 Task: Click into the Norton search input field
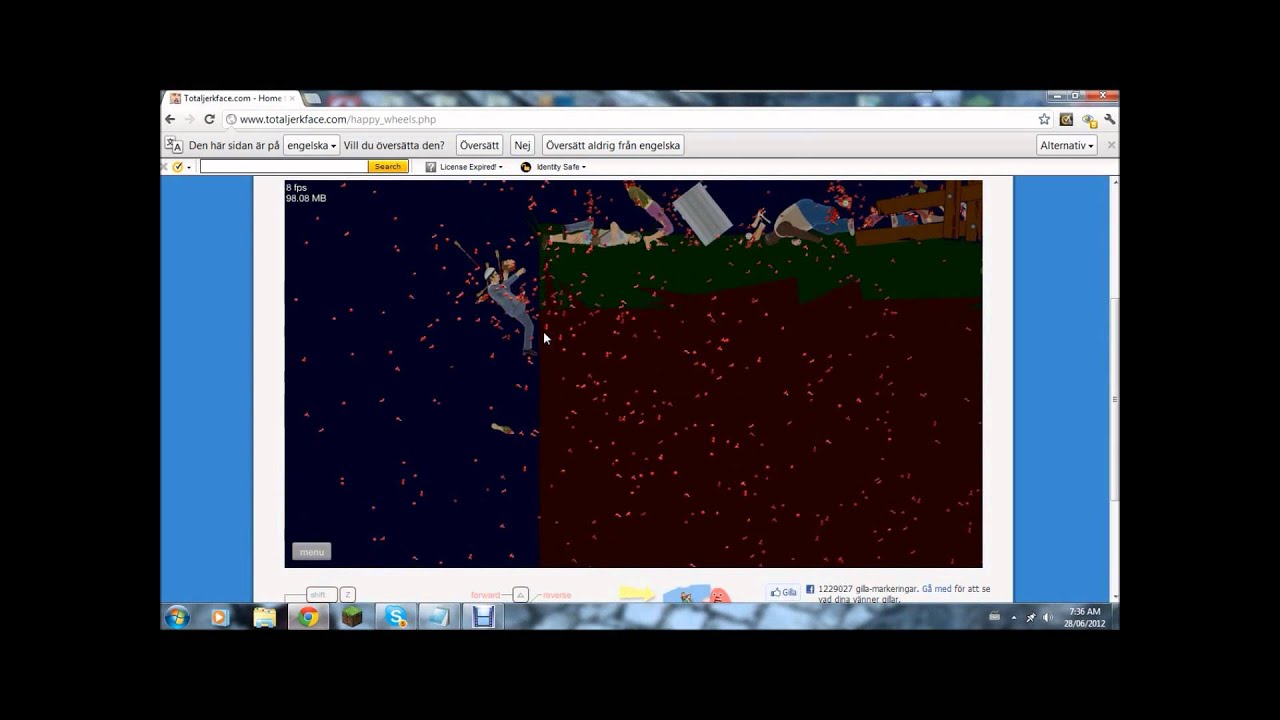pos(284,167)
